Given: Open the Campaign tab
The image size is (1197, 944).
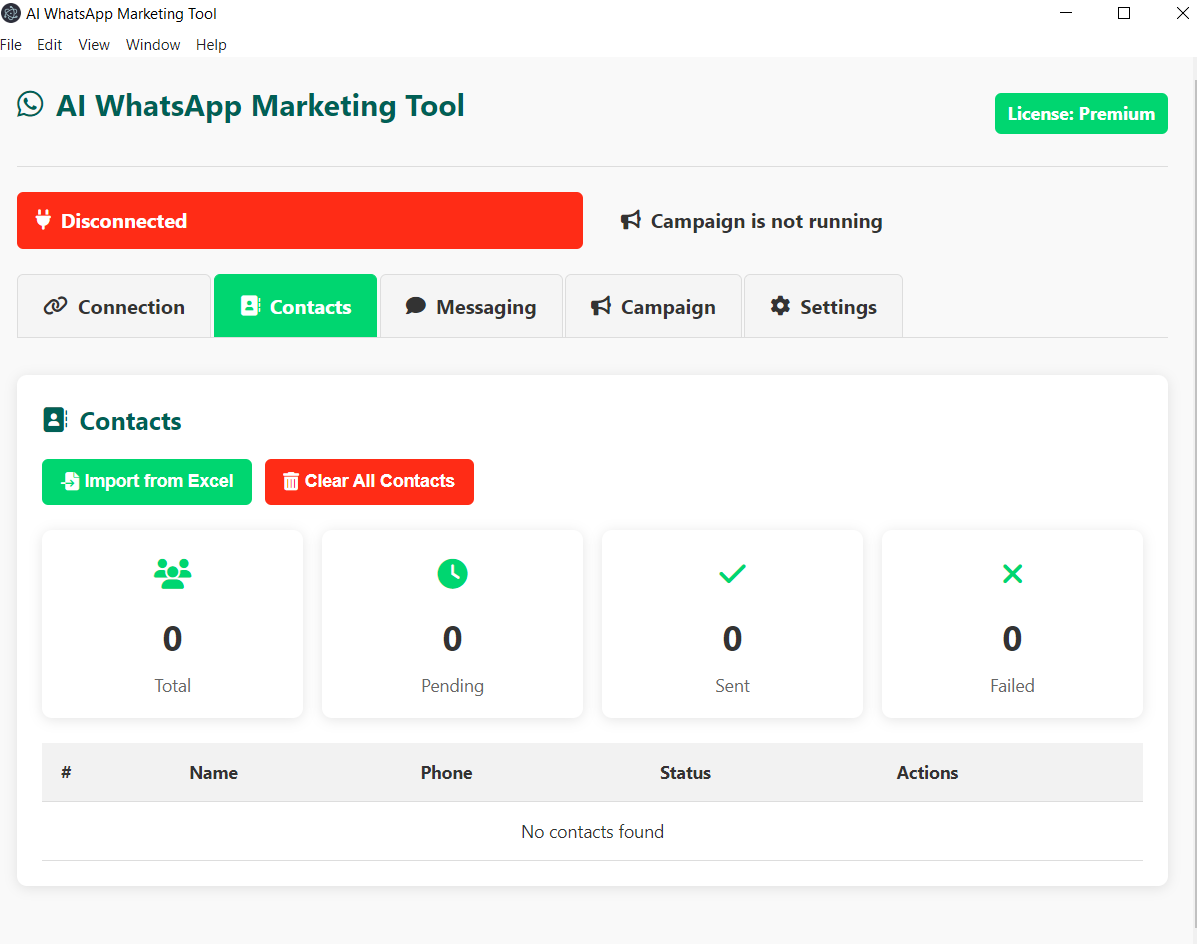Looking at the screenshot, I should click(653, 306).
